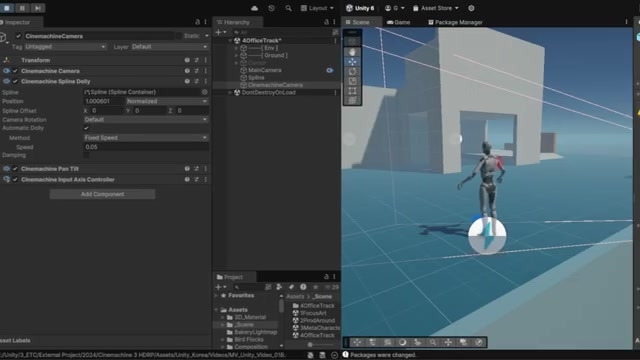Click the Spline Offset X field
The width and height of the screenshot is (640, 360).
click(107, 111)
